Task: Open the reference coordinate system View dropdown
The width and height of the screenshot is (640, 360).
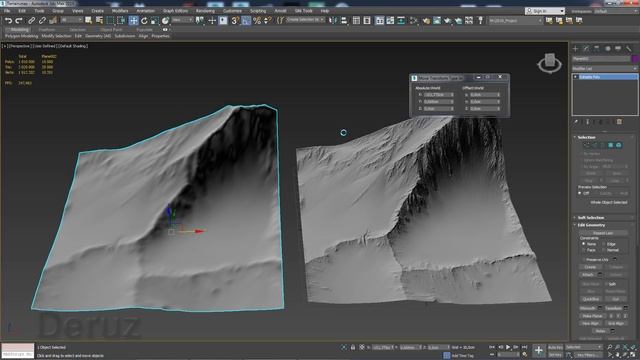Action: 182,20
